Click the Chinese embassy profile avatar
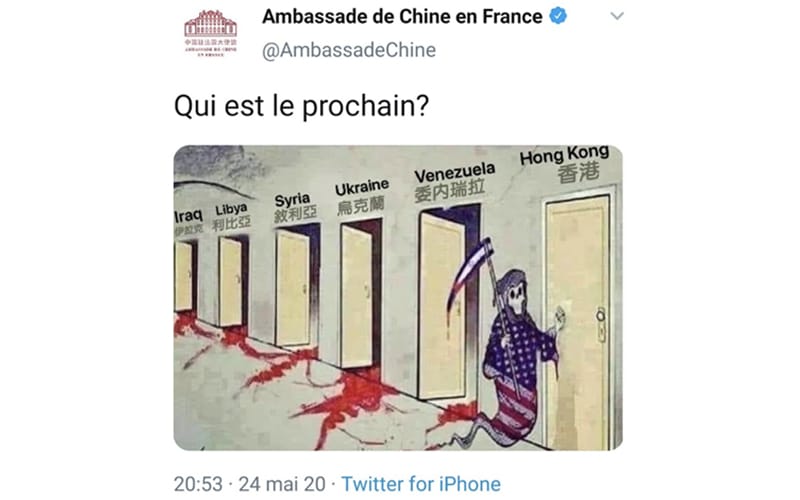This screenshot has width=800, height=500. [211, 33]
